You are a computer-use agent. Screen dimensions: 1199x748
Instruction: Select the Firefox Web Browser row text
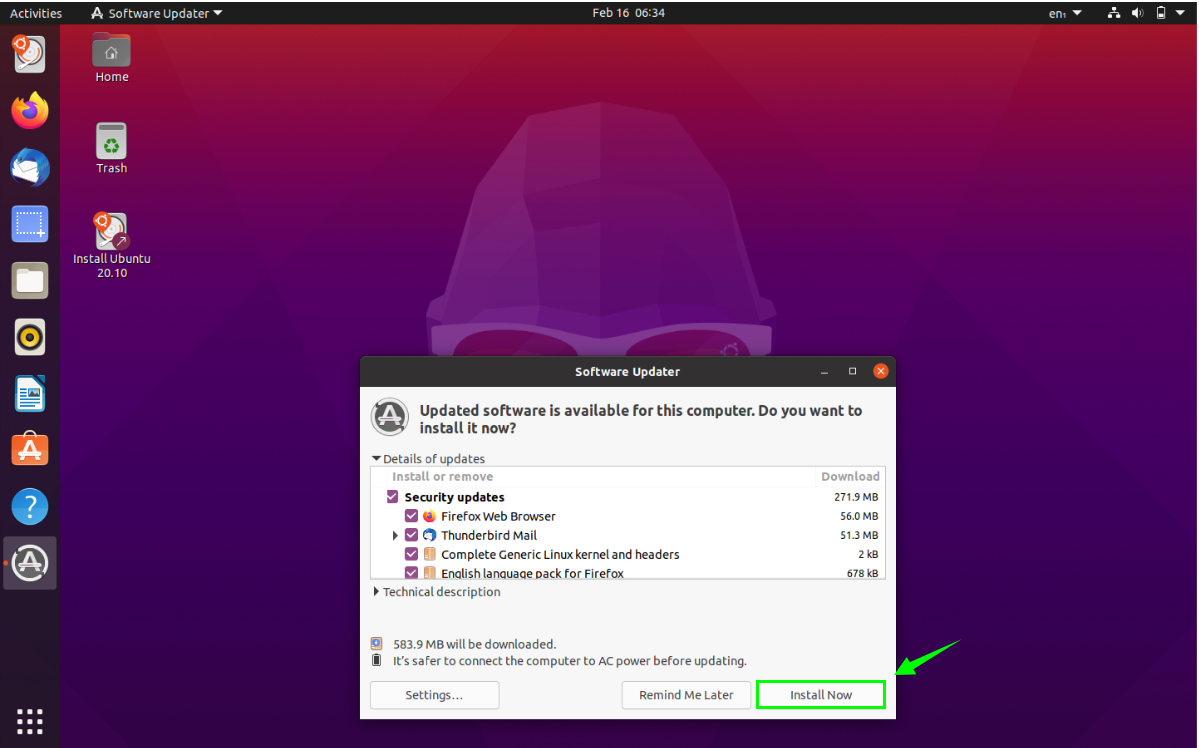499,516
